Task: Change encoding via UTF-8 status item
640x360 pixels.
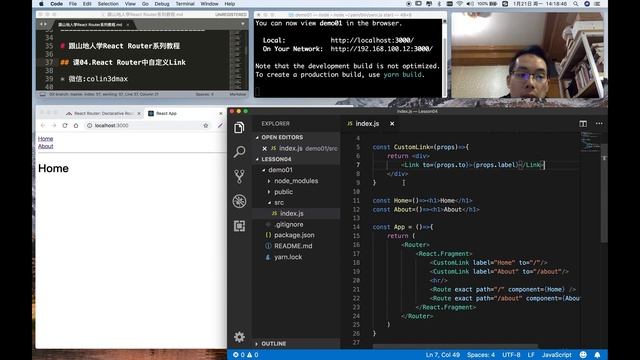Action: pyautogui.click(x=511, y=355)
